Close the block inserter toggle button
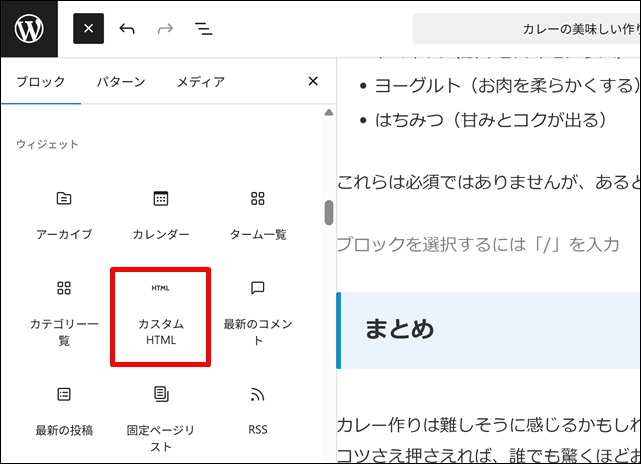The width and height of the screenshot is (641, 464). tap(88, 29)
